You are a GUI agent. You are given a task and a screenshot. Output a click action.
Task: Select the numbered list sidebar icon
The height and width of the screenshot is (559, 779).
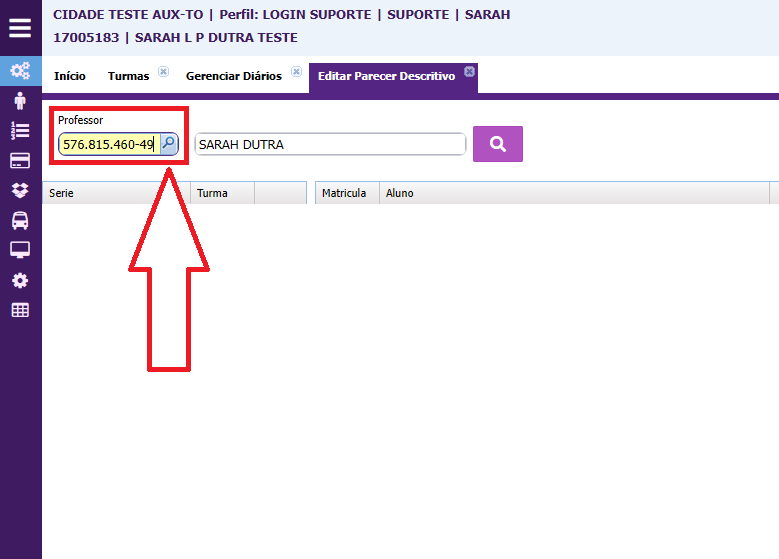point(20,130)
